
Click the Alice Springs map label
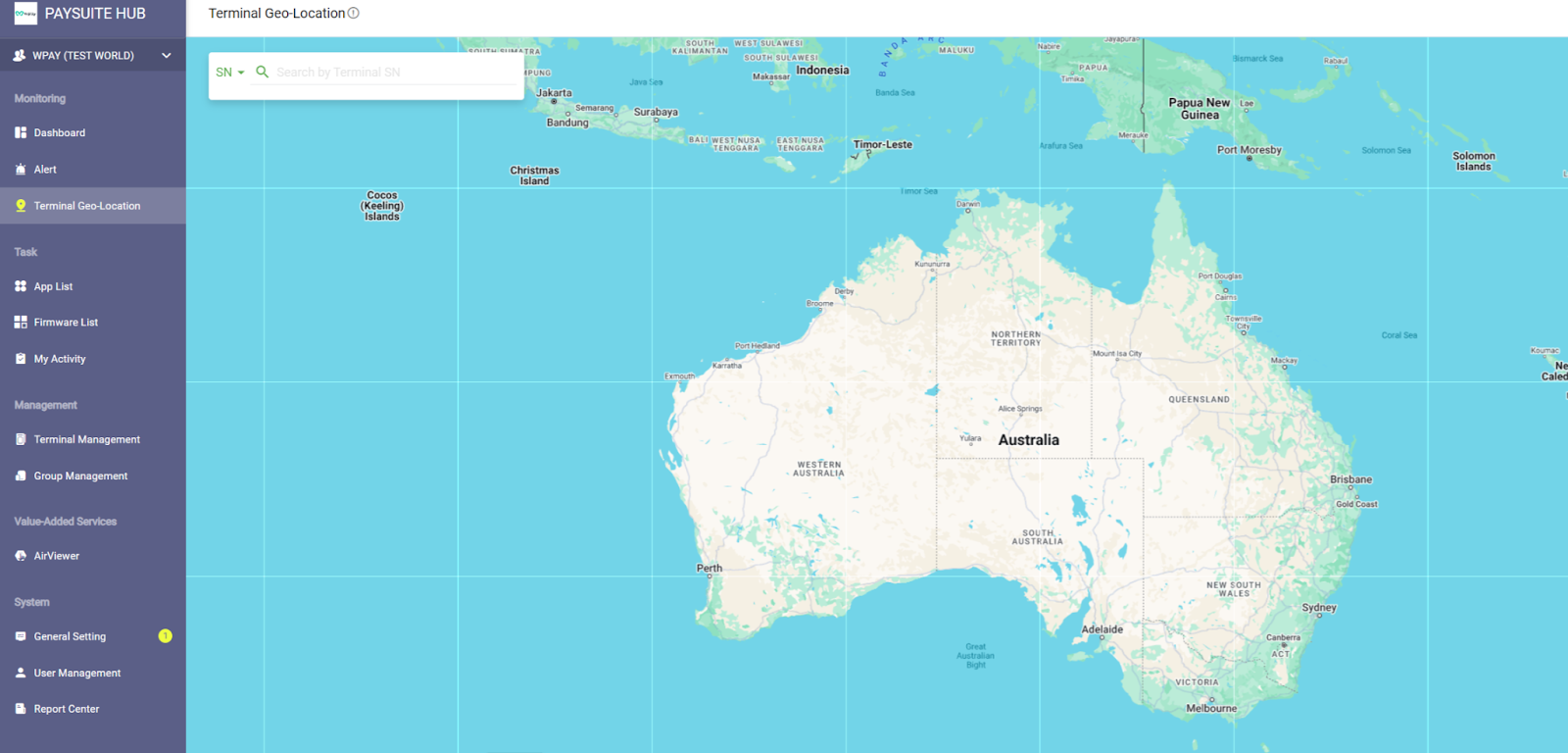coord(1020,409)
